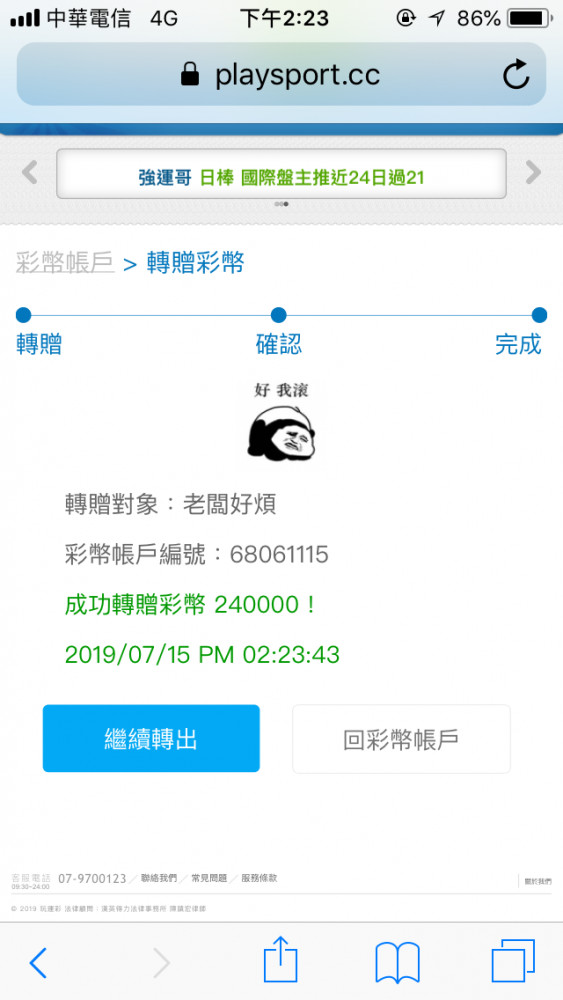Screen dimensions: 563x1000
Task: Tap the Safari back arrow icon
Action: click(38, 962)
